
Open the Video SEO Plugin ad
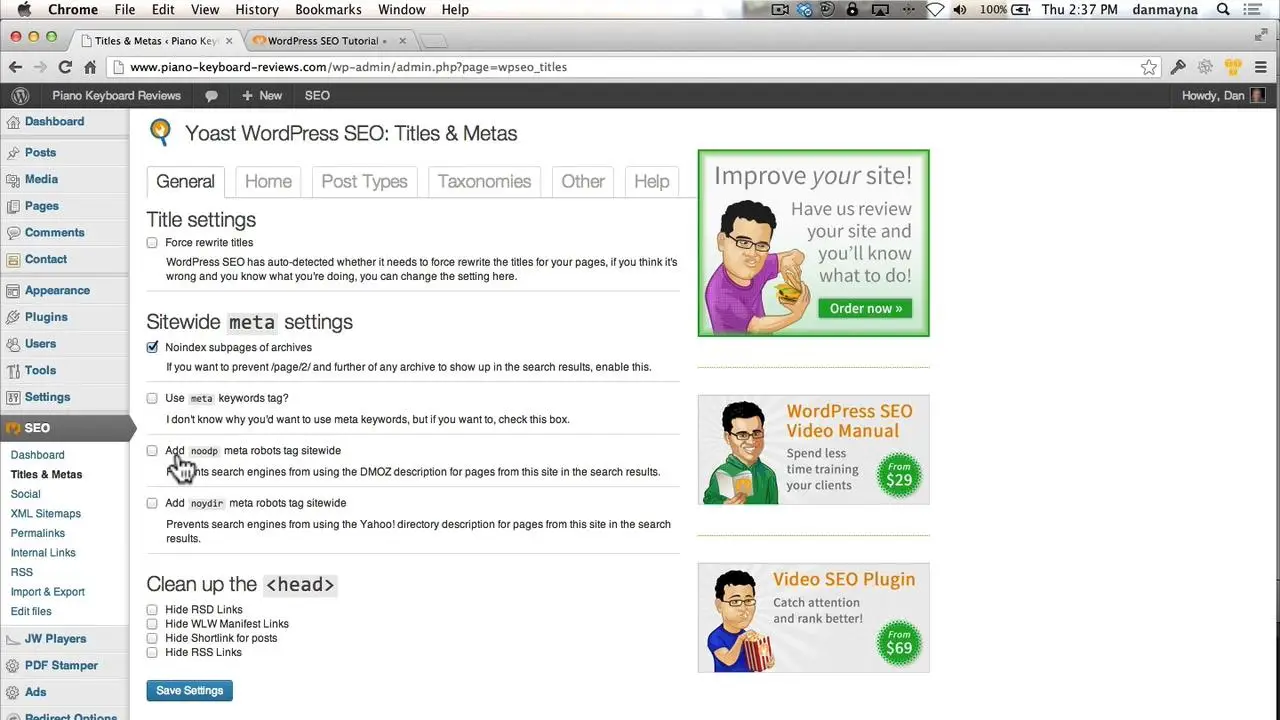(x=813, y=617)
